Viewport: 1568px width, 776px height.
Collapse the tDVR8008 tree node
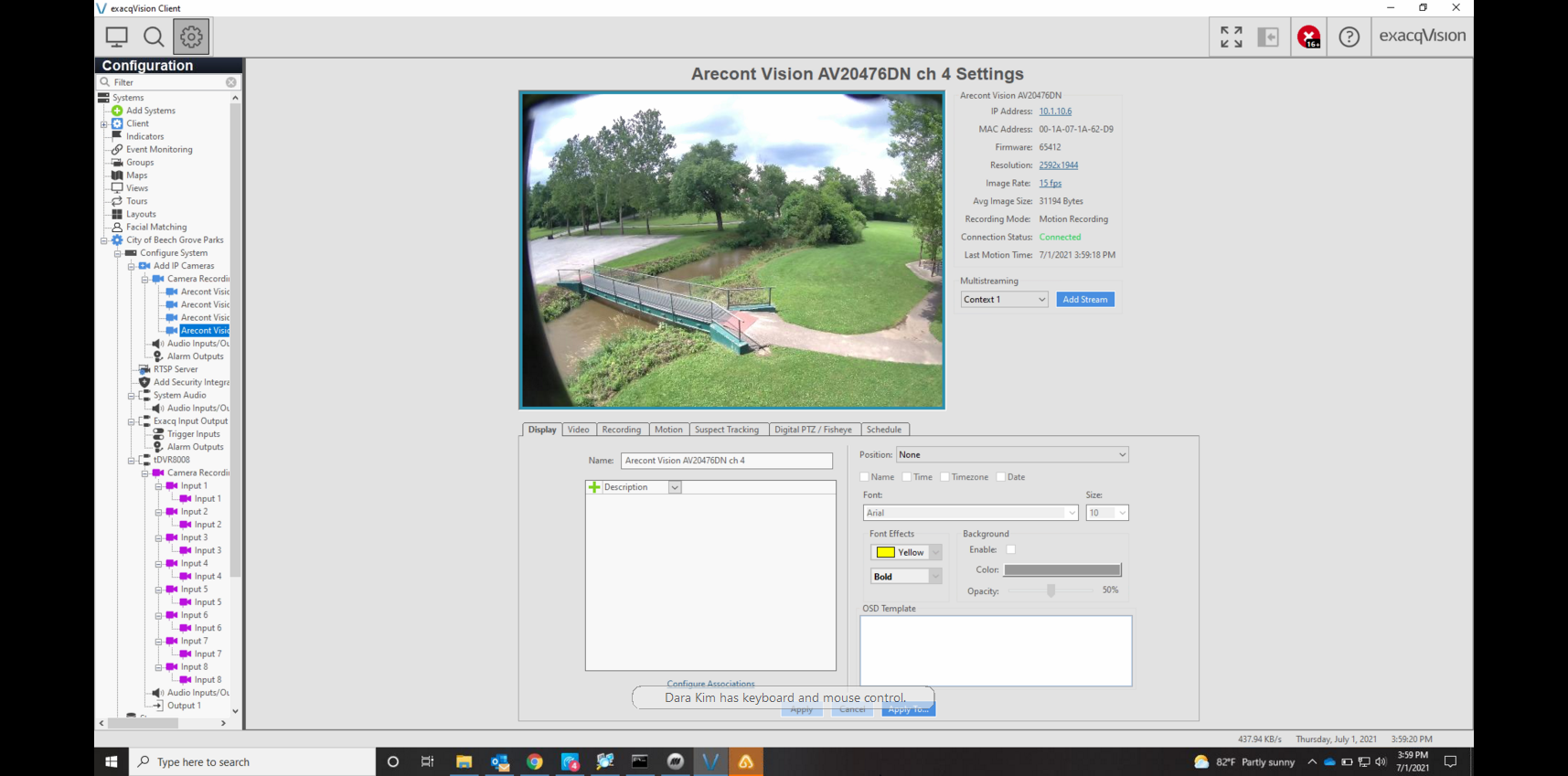coord(132,461)
